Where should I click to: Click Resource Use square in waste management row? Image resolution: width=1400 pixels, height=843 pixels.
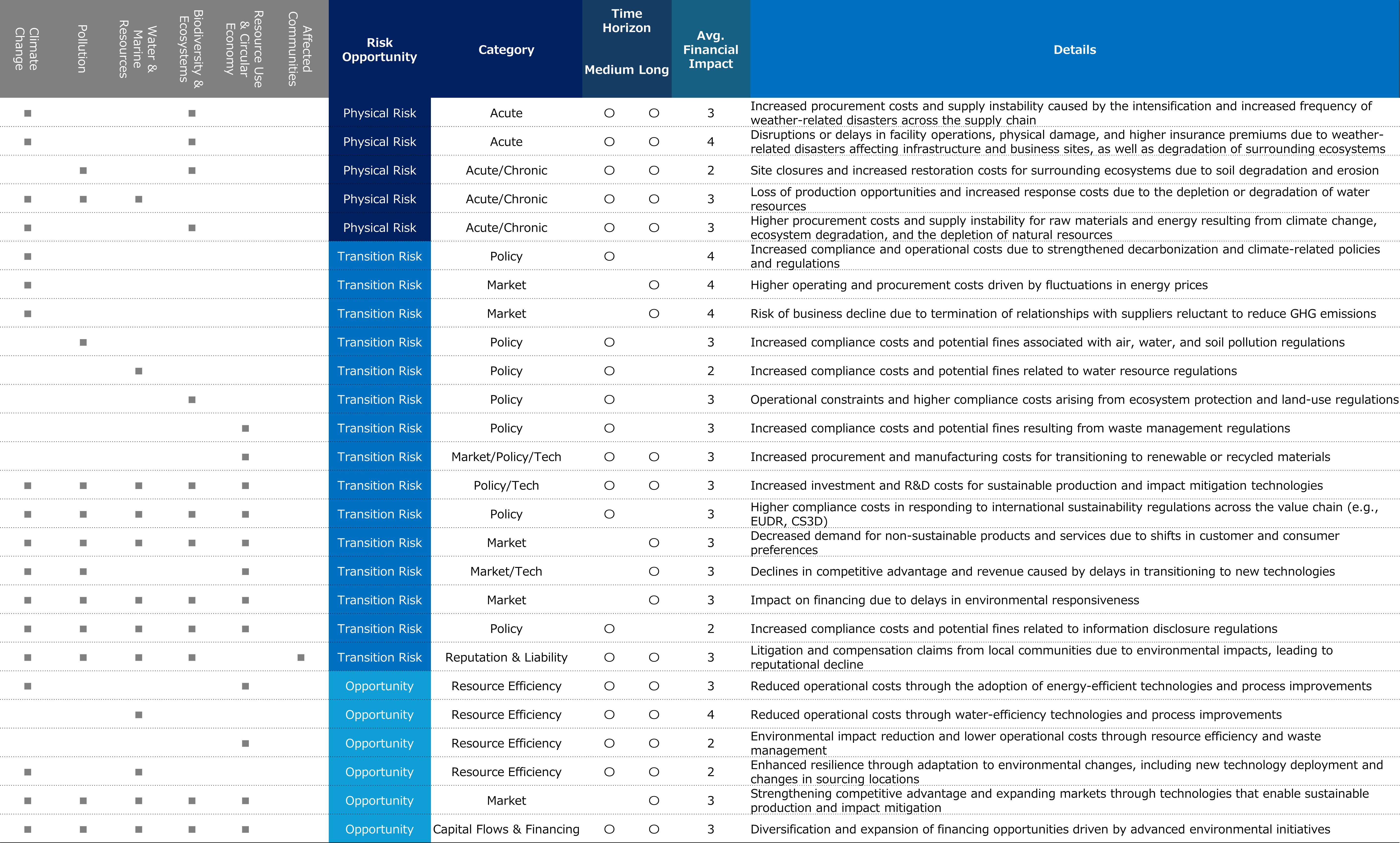[x=245, y=428]
